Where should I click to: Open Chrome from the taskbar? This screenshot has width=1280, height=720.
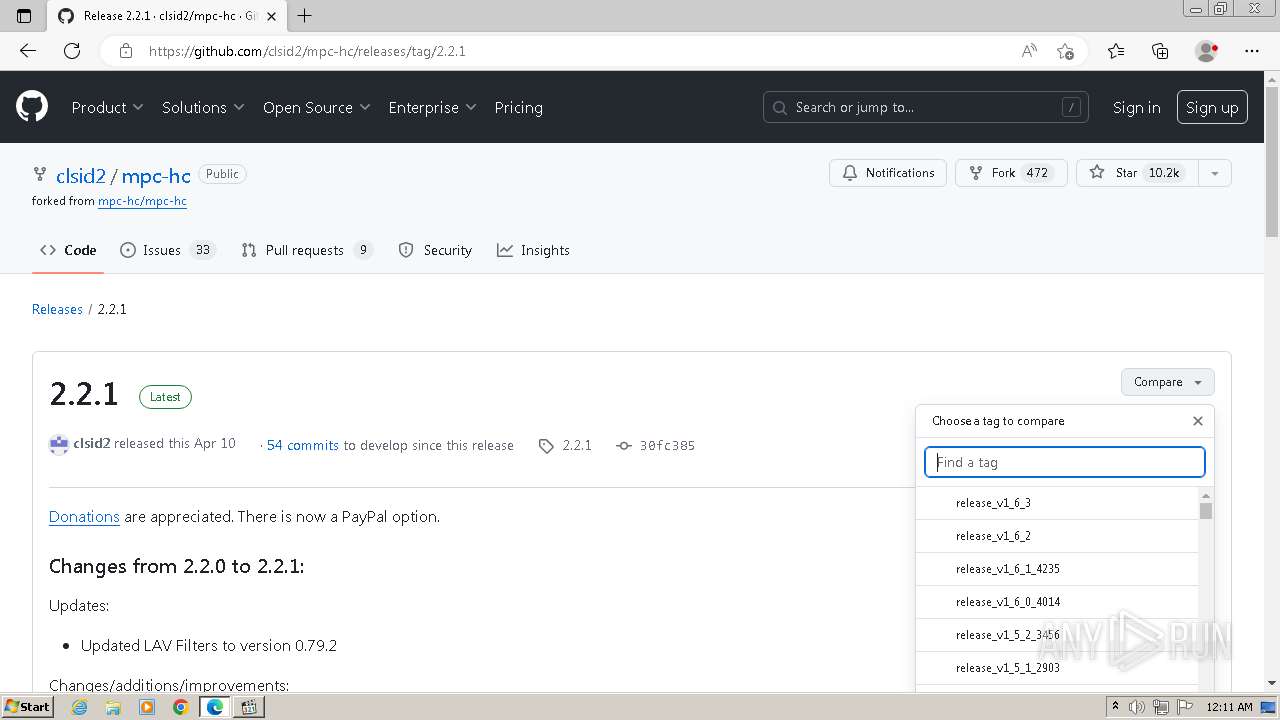180,707
